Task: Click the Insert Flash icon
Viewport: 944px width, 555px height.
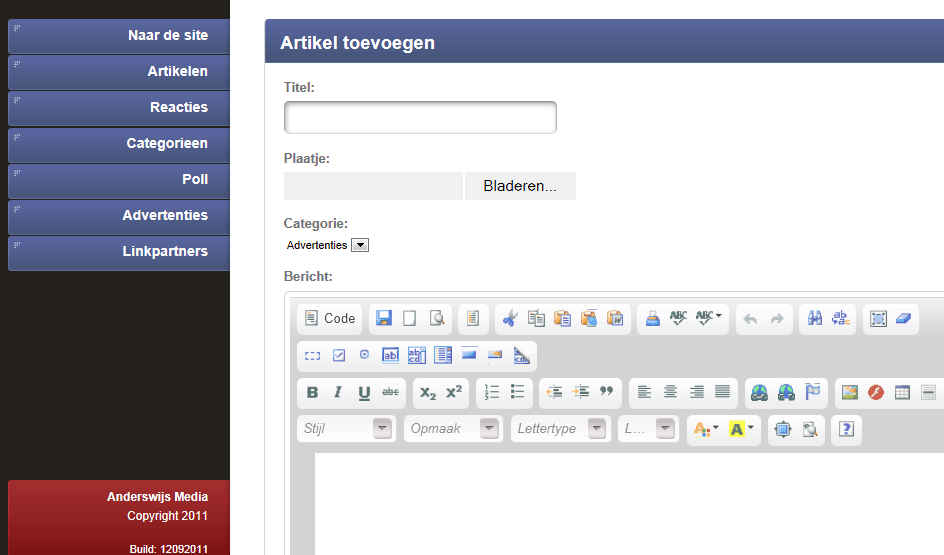Action: point(876,392)
